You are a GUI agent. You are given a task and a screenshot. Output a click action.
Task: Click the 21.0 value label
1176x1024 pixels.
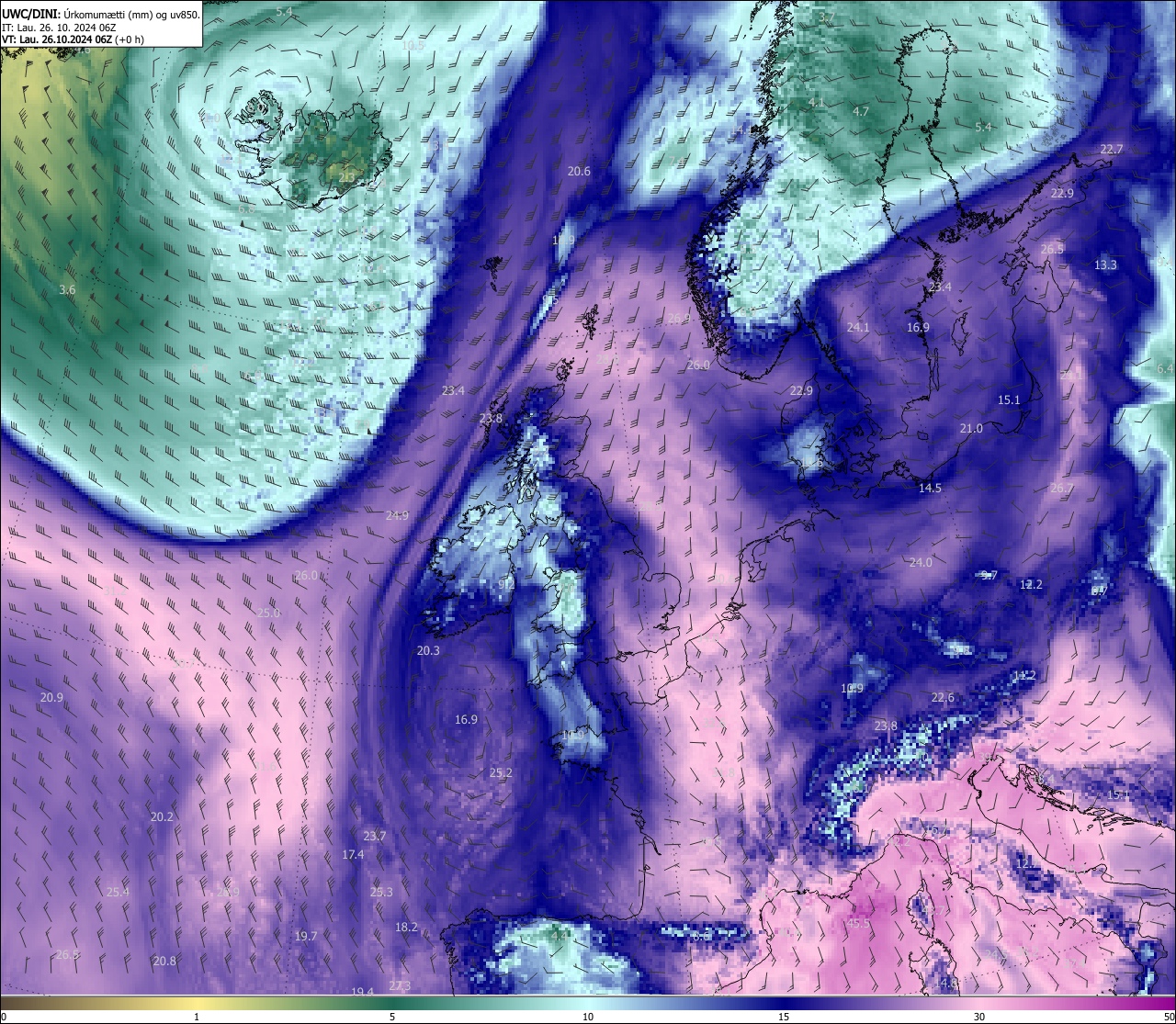click(971, 429)
